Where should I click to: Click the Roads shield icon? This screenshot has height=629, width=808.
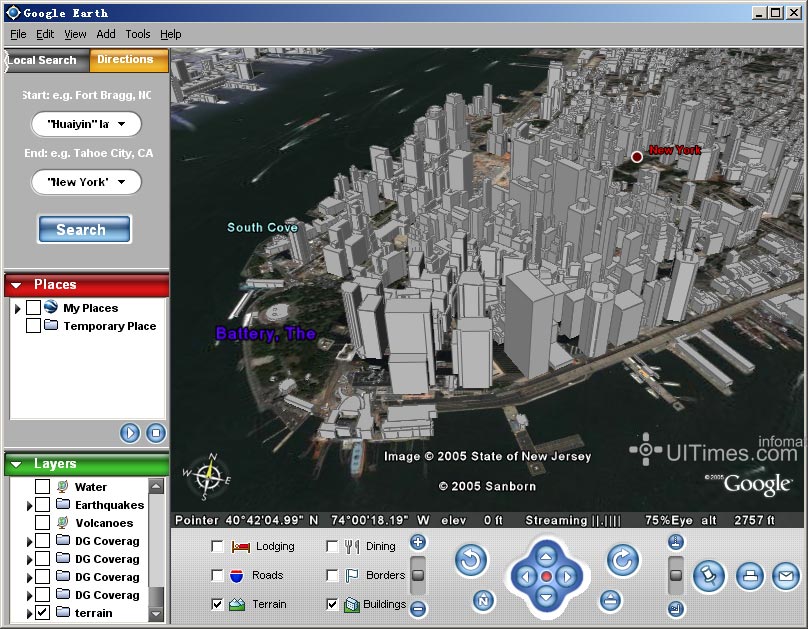[237, 575]
